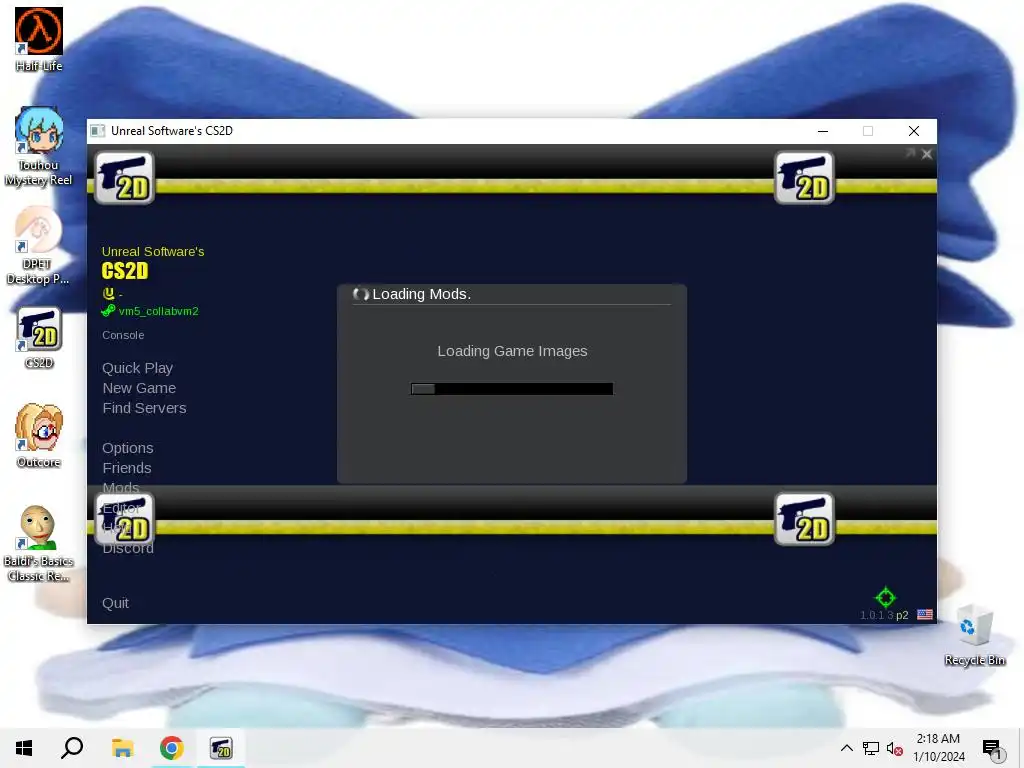
Task: Select the CS2D desktop shortcut
Action: (x=39, y=338)
